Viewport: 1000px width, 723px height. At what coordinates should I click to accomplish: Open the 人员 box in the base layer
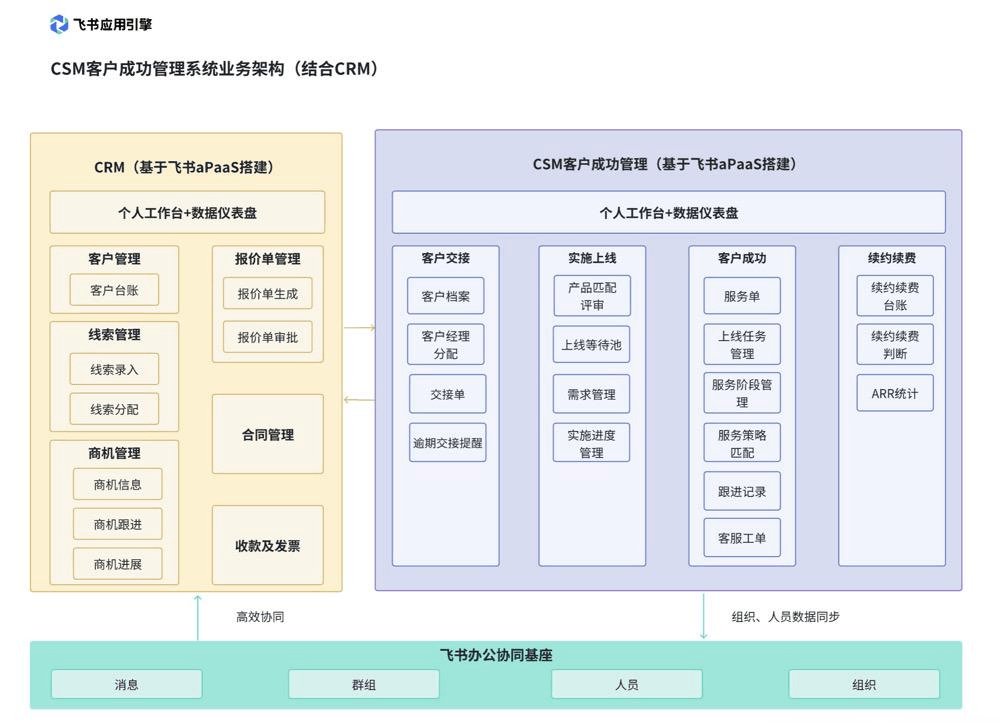[627, 684]
